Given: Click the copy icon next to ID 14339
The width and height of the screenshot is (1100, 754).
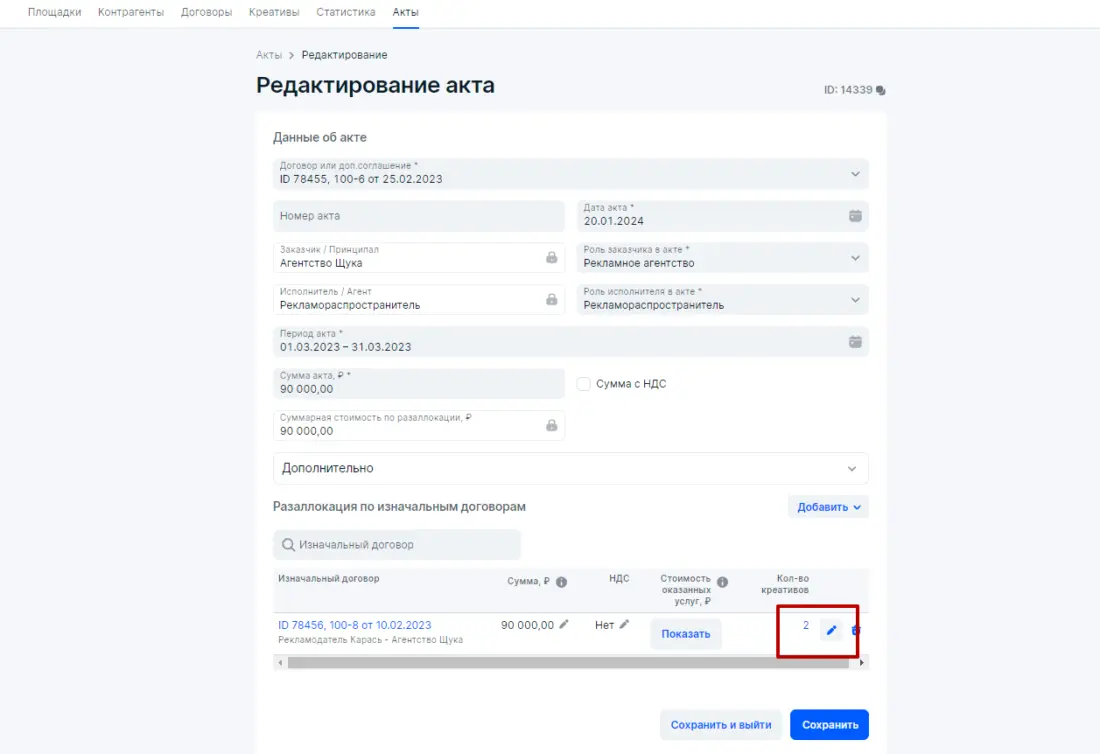Looking at the screenshot, I should click(881, 90).
